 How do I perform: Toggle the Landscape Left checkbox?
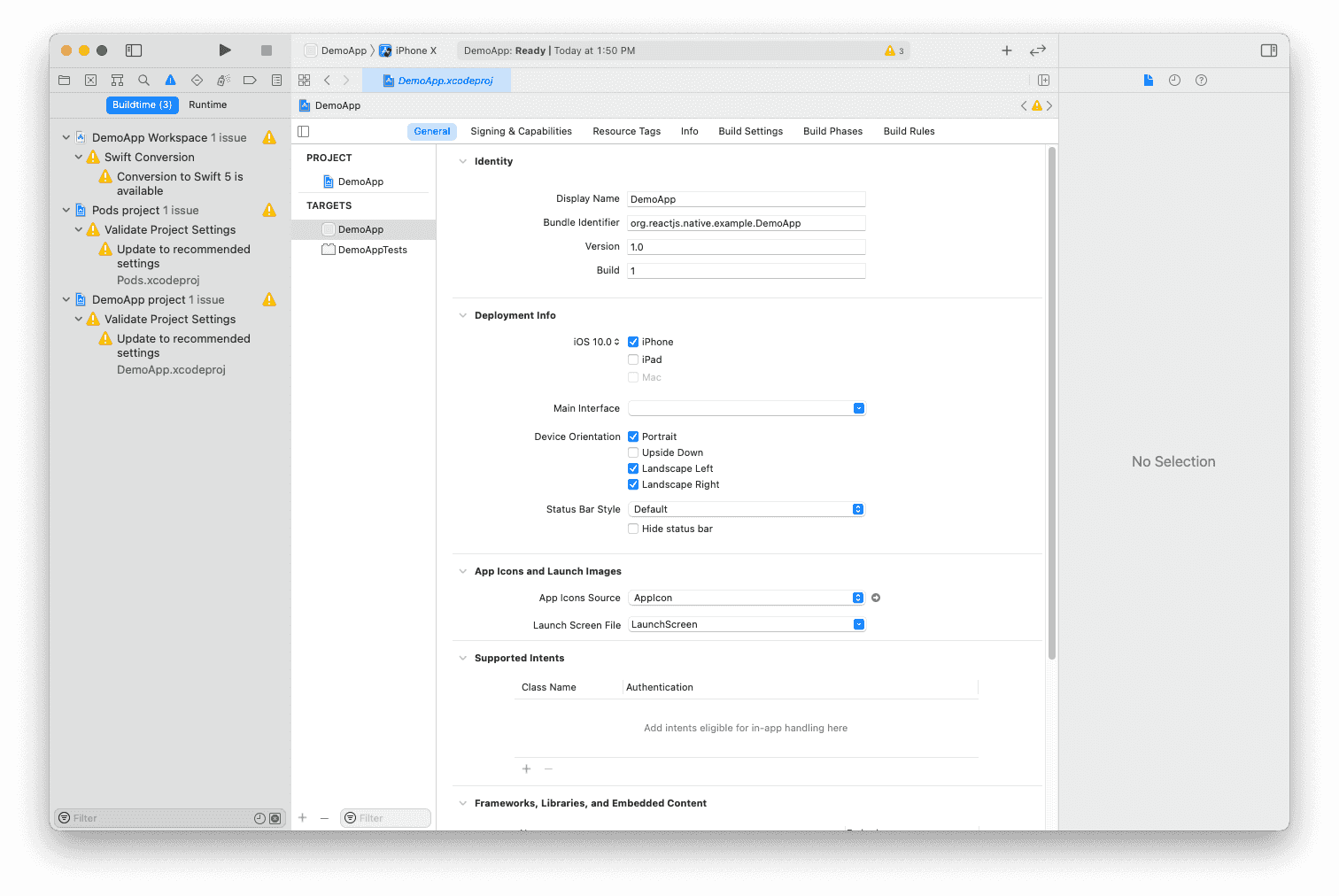[633, 468]
